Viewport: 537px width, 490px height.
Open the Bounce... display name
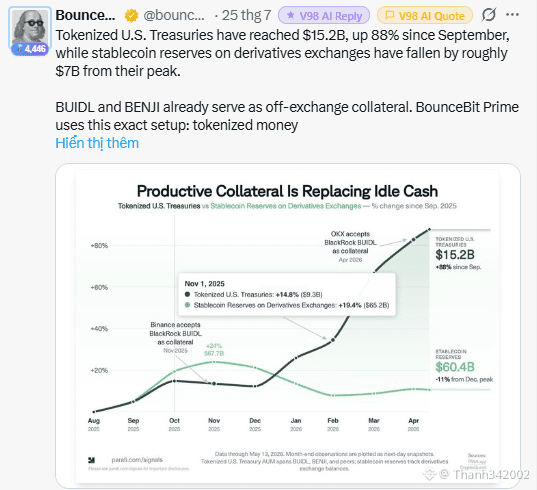(85, 15)
